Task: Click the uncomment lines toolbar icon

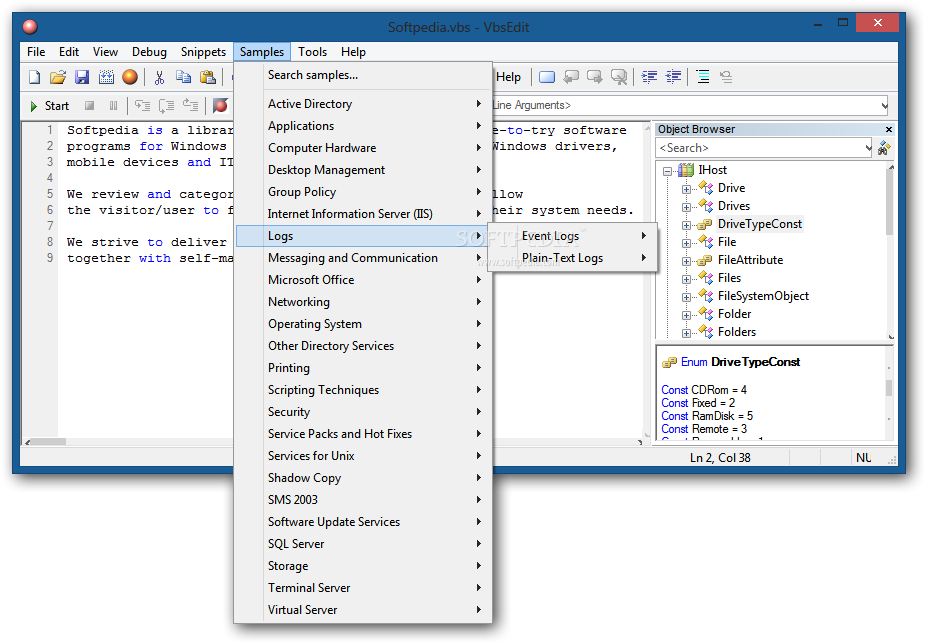Action: click(x=726, y=77)
